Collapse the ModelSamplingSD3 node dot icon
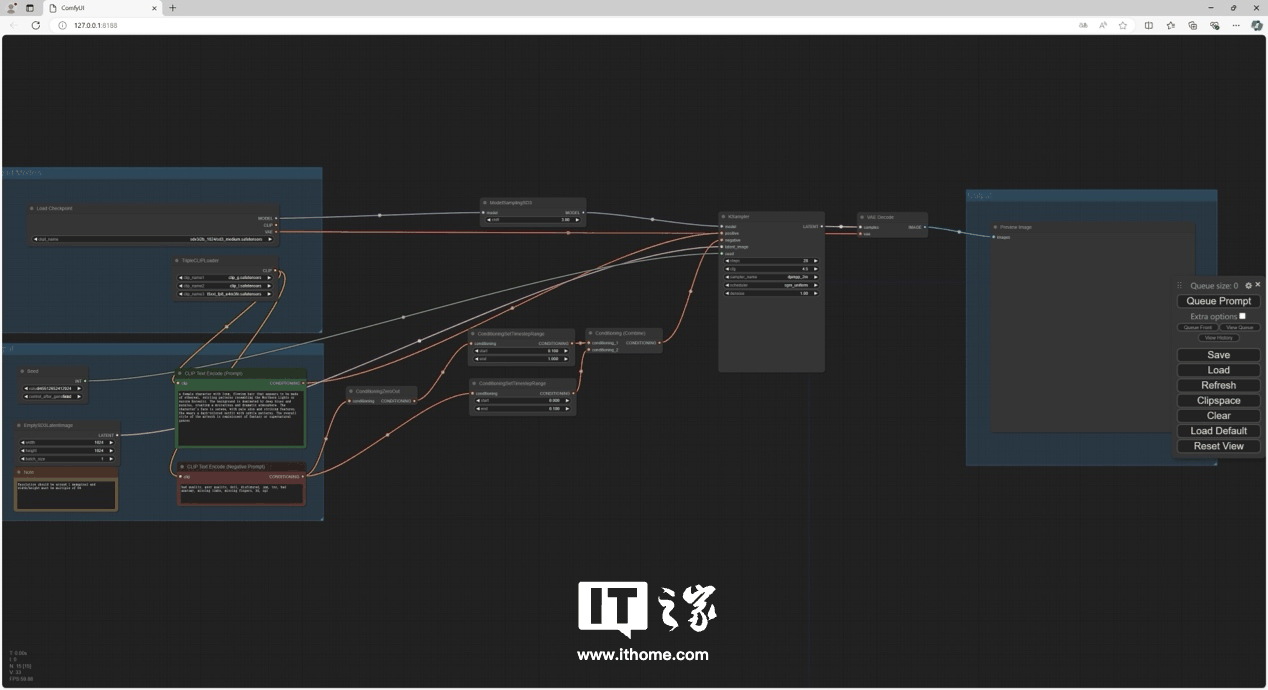 tap(485, 202)
